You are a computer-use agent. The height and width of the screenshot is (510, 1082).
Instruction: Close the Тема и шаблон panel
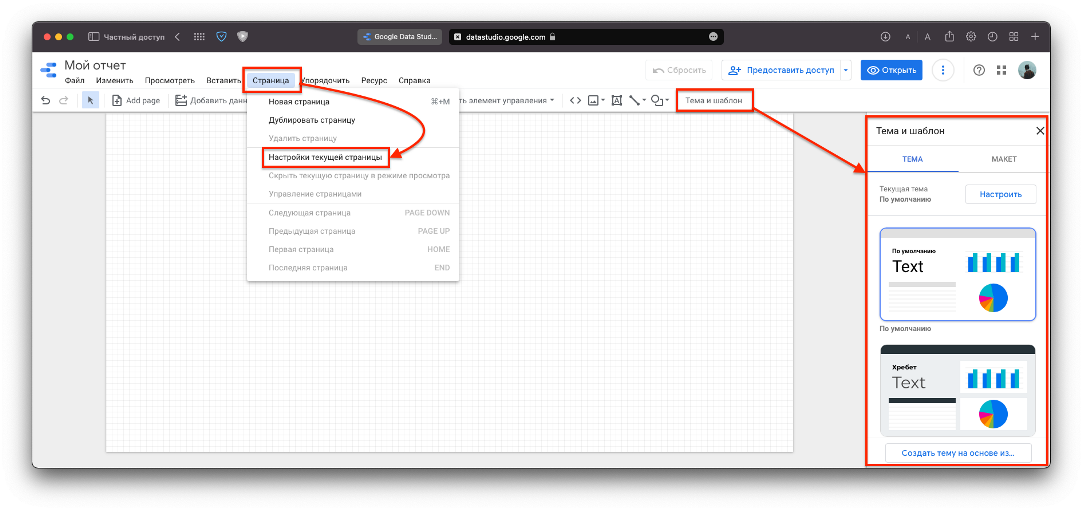(x=1040, y=131)
